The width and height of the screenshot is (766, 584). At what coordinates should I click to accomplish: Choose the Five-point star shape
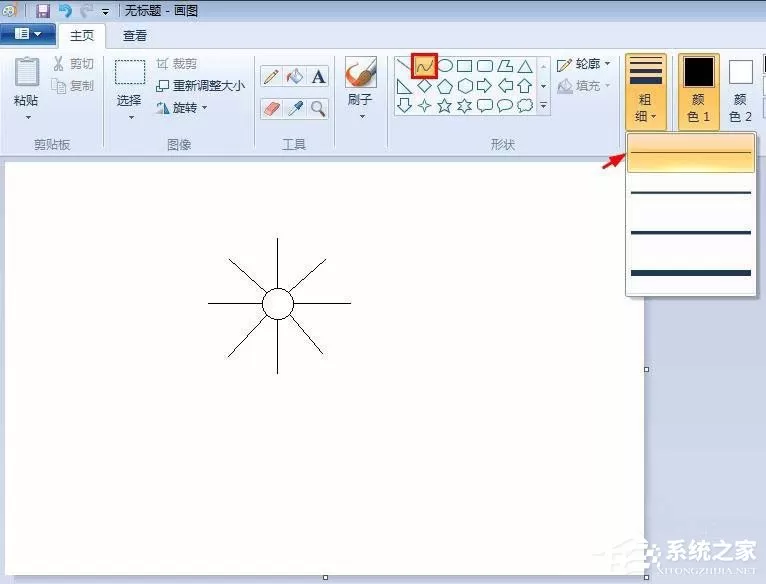coord(444,105)
